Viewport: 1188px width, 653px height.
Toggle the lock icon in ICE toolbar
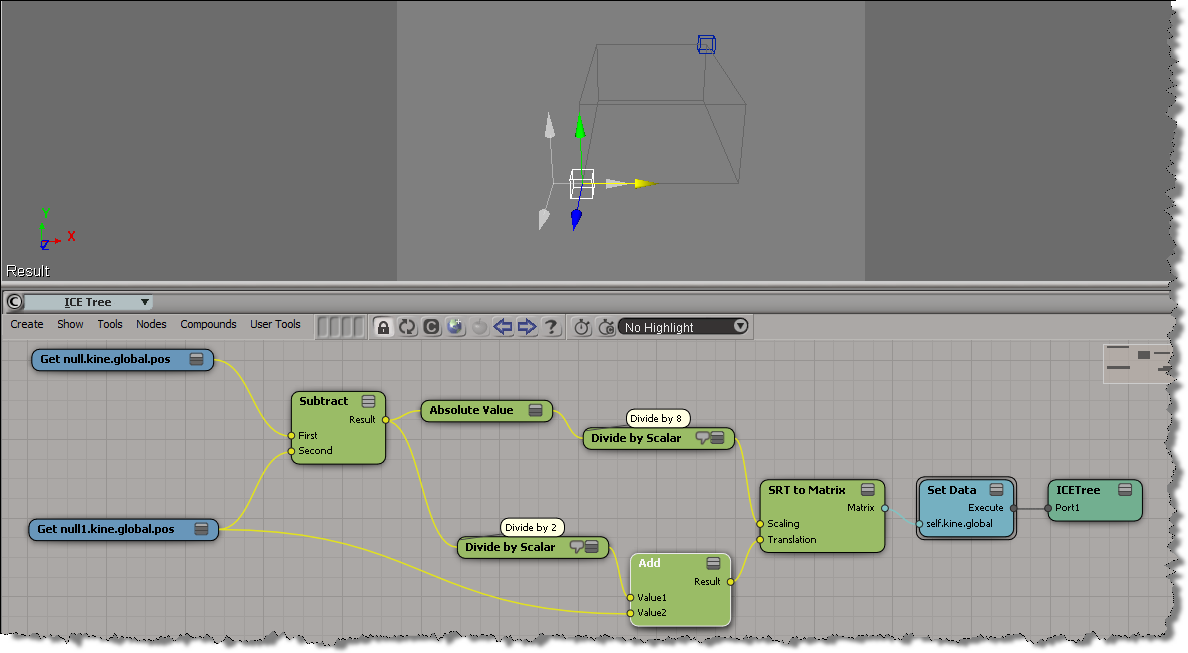click(x=383, y=327)
